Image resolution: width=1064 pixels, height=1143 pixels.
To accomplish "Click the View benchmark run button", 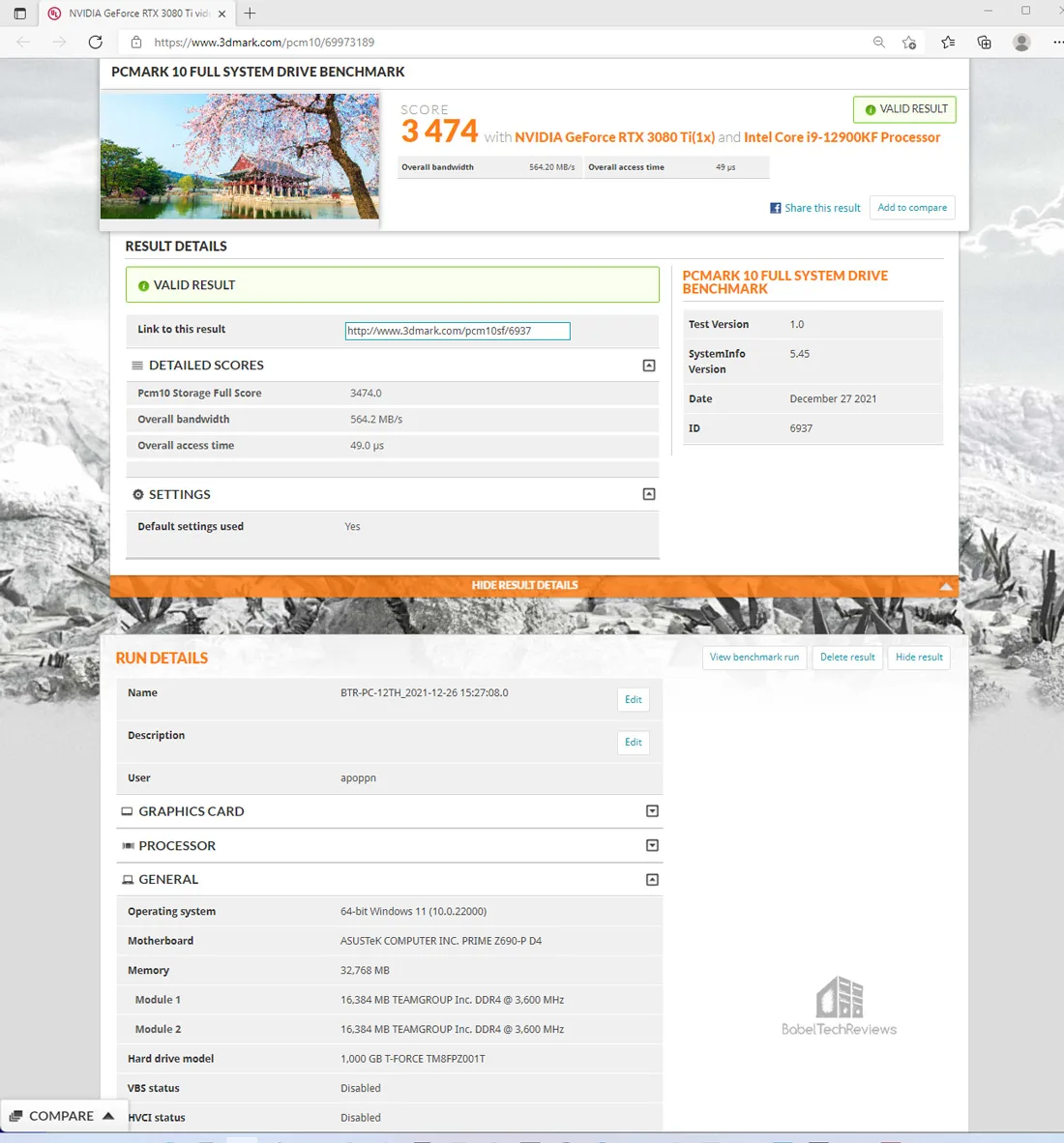I will (754, 657).
